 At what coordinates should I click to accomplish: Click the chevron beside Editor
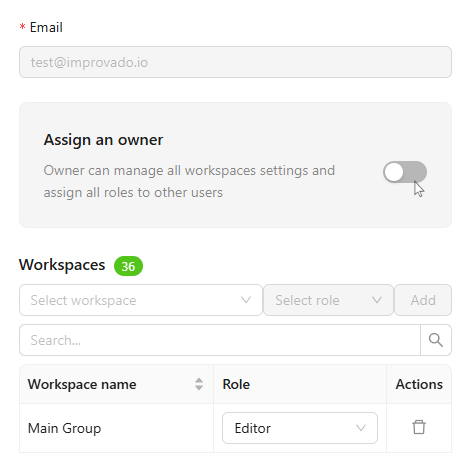361,428
